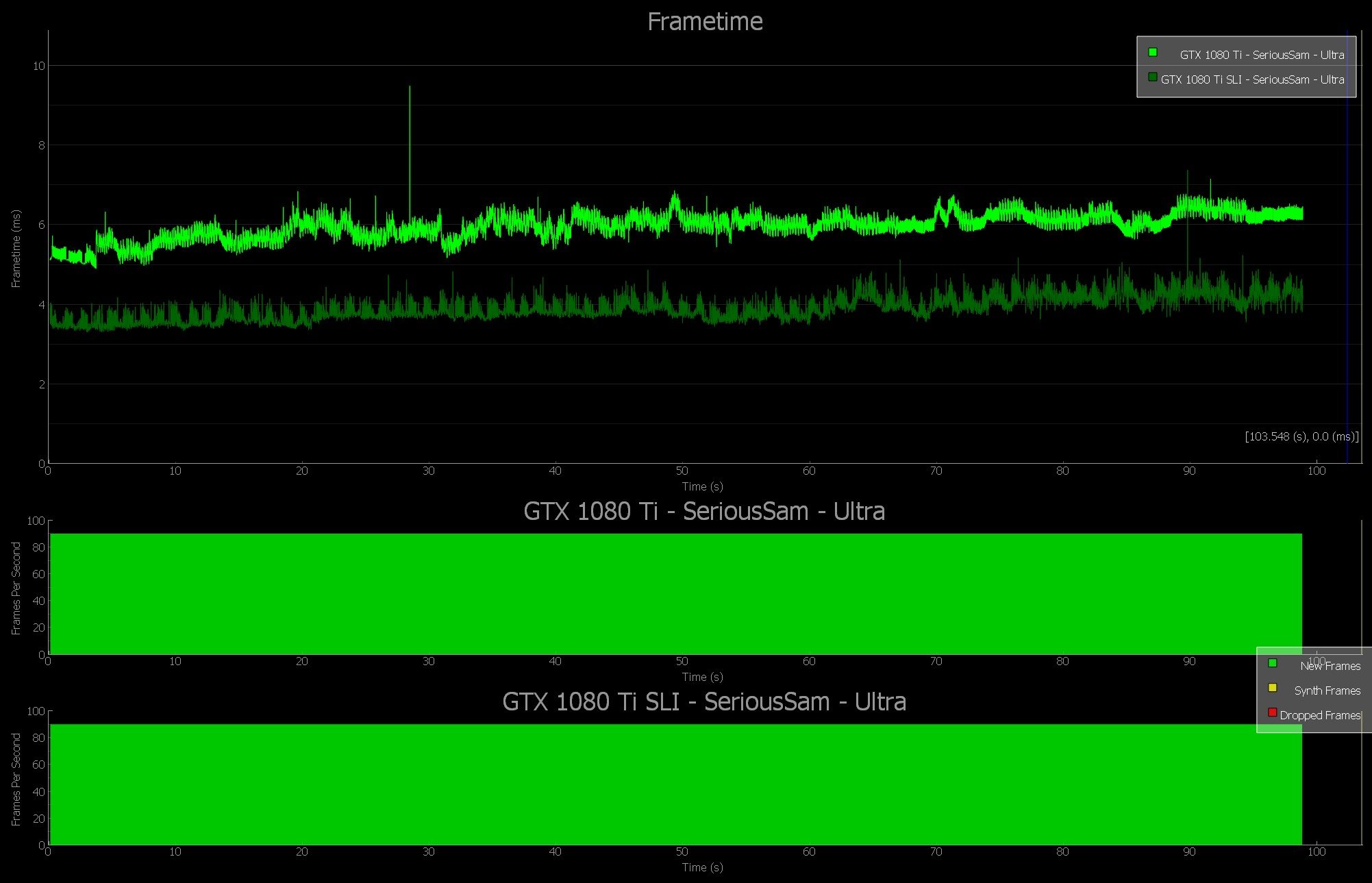Click the yellow Synth Frames legend marker
1372x883 pixels.
[1273, 688]
